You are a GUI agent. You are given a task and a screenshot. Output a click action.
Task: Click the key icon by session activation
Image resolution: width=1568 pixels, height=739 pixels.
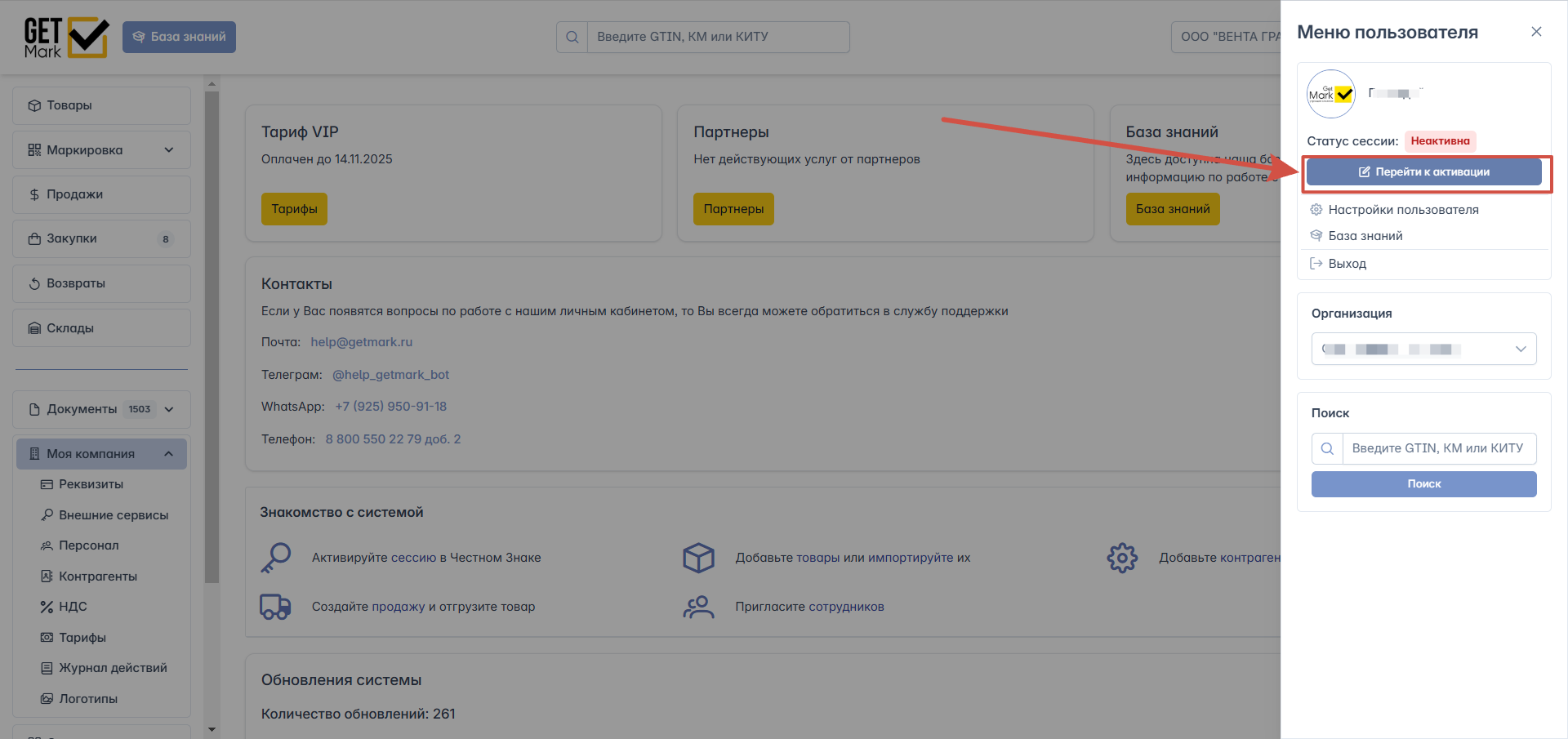click(x=276, y=558)
